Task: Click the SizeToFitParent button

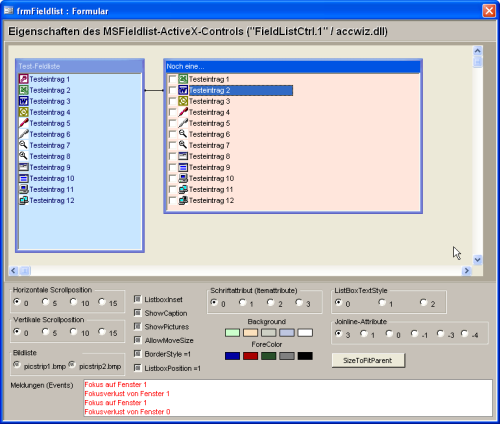Action: click(x=368, y=360)
